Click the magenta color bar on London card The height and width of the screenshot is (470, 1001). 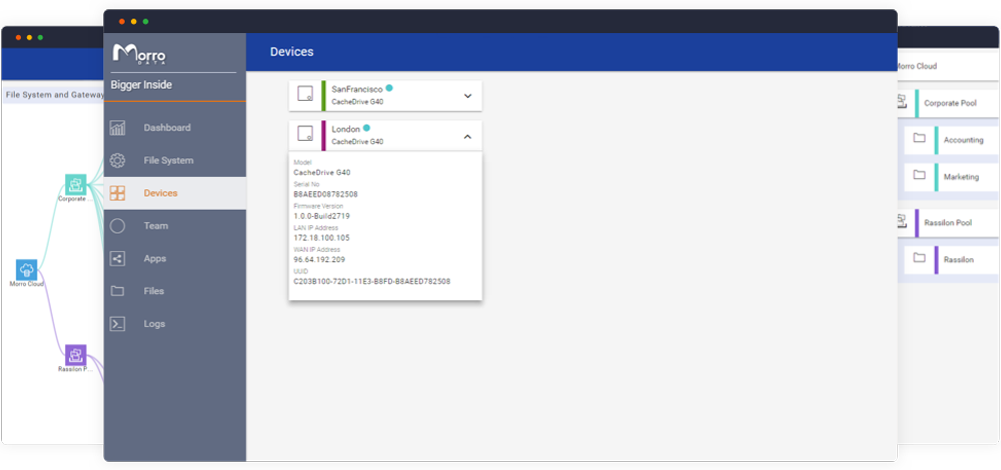[x=324, y=135]
